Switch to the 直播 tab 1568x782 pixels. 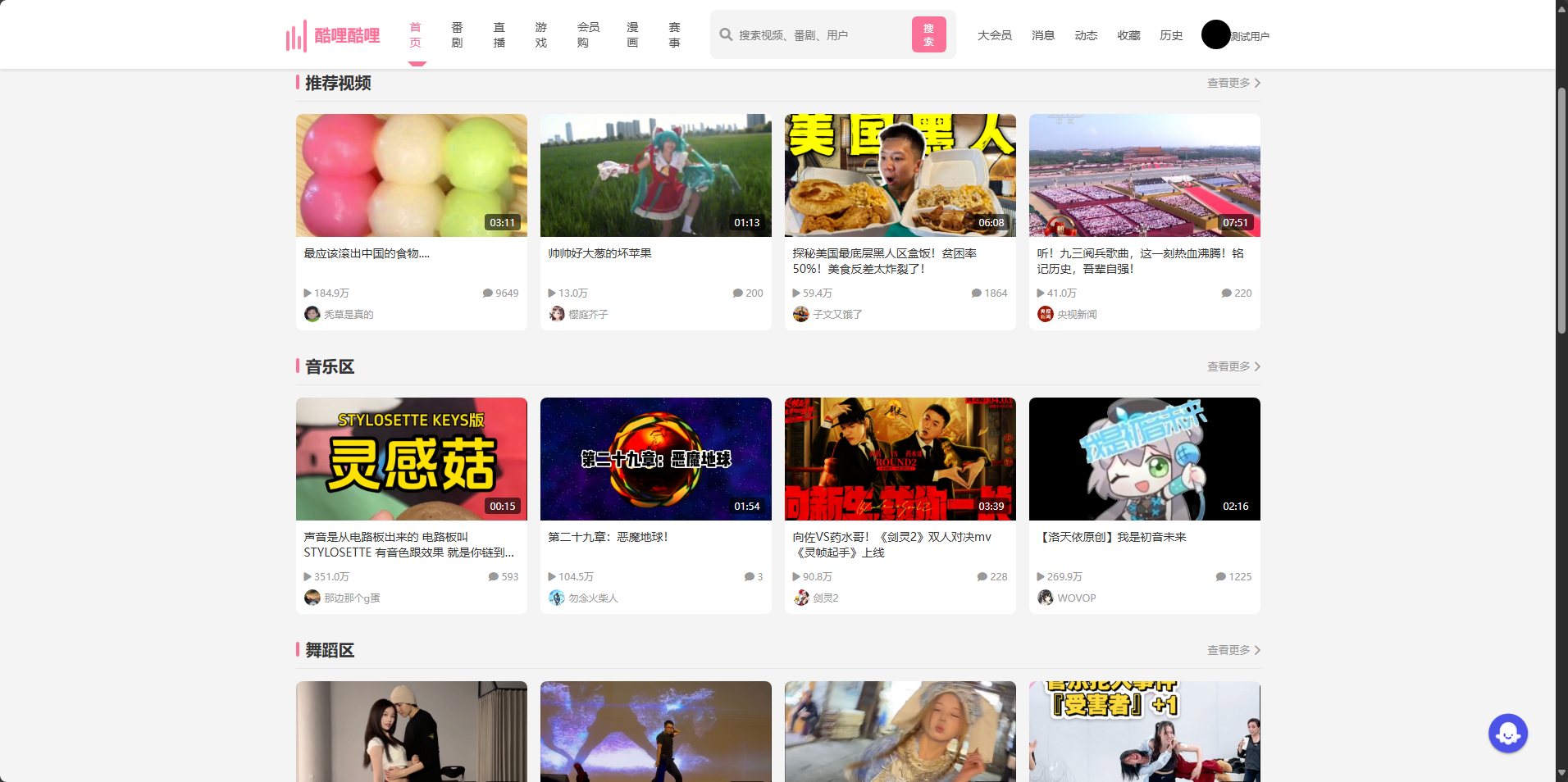pyautogui.click(x=499, y=34)
